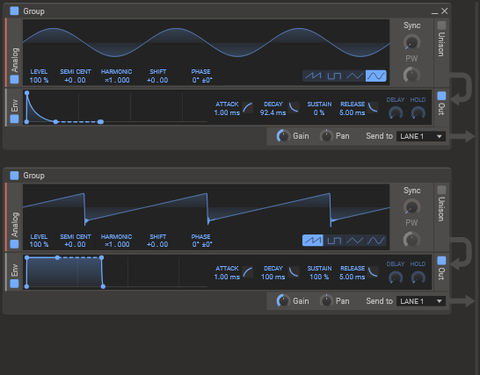The image size is (480, 375).
Task: Click Semi Cent +0.00 value in first oscillator
Action: click(x=75, y=80)
